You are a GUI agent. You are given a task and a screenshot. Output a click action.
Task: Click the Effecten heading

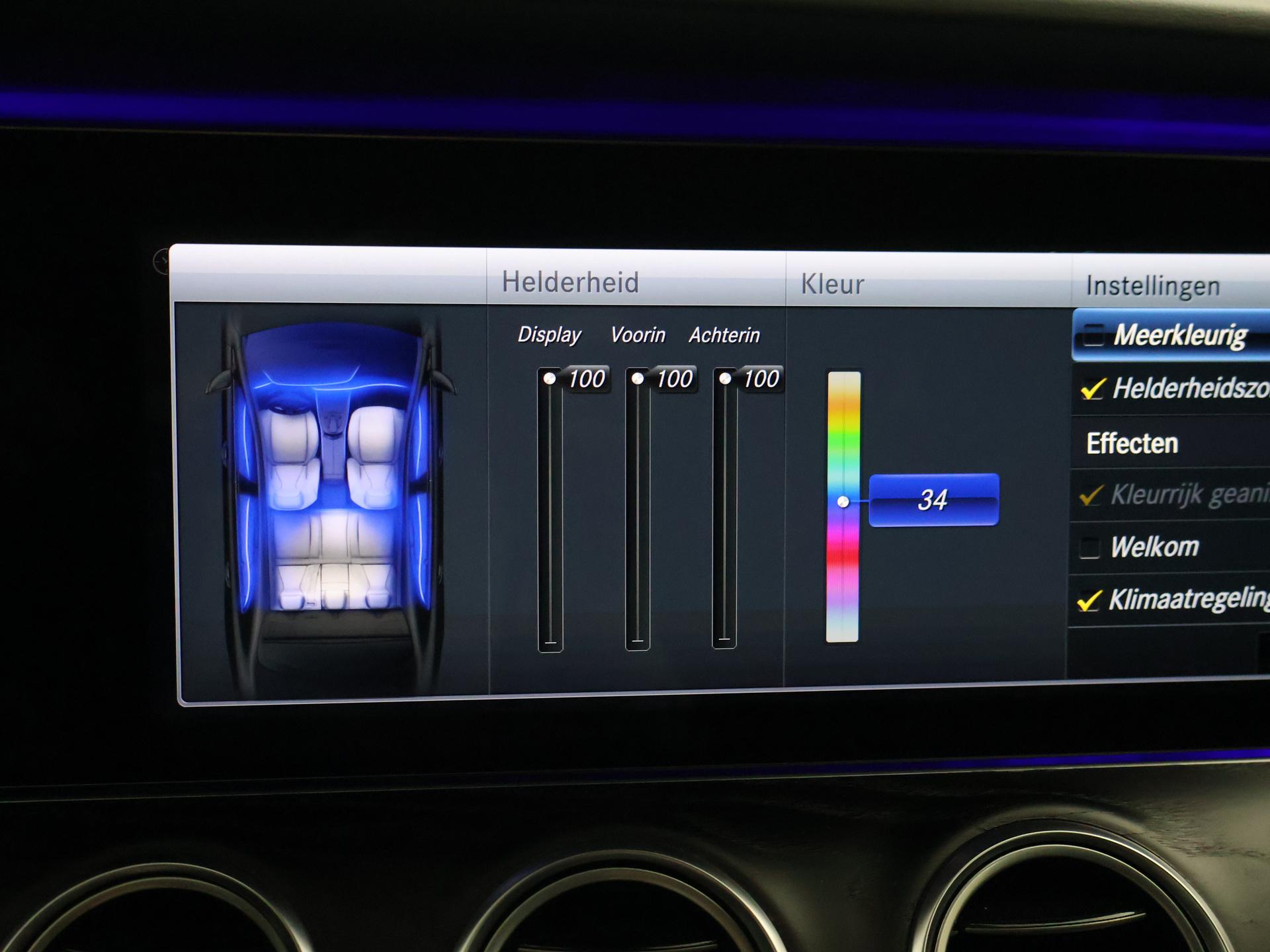click(x=1132, y=444)
